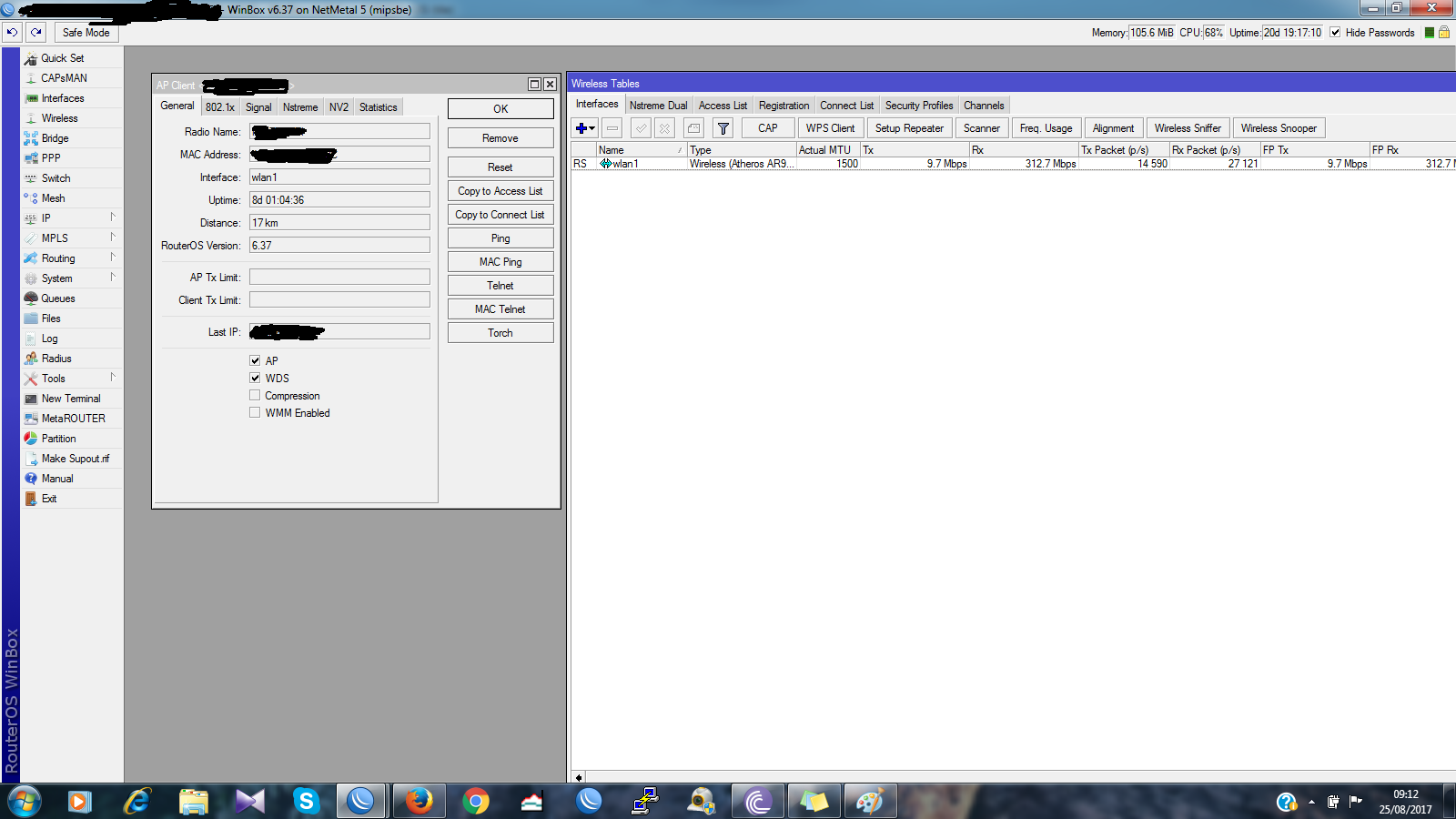Click Make Supout.rif in the sidebar

click(75, 459)
